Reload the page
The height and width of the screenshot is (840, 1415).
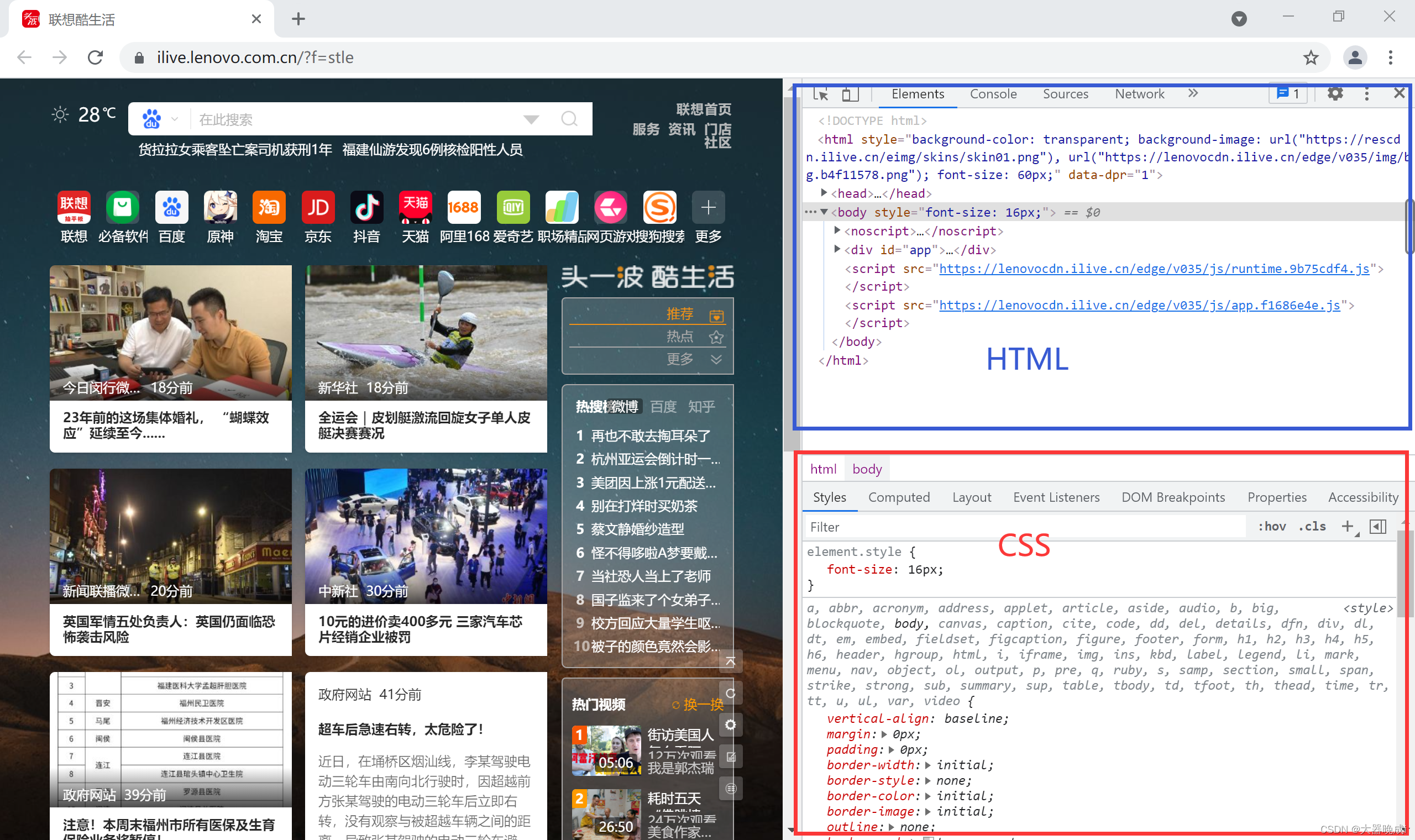[x=95, y=57]
